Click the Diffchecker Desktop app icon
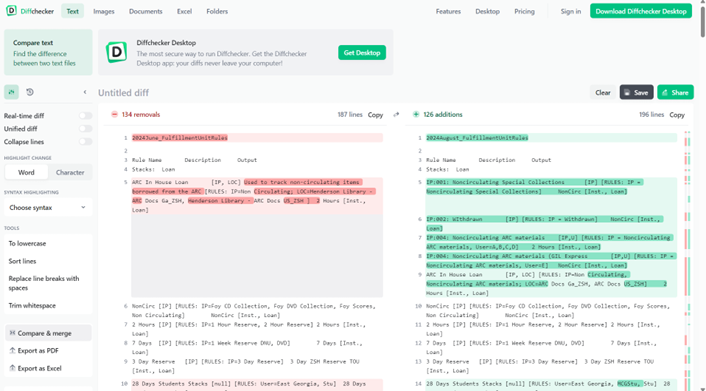 click(117, 52)
